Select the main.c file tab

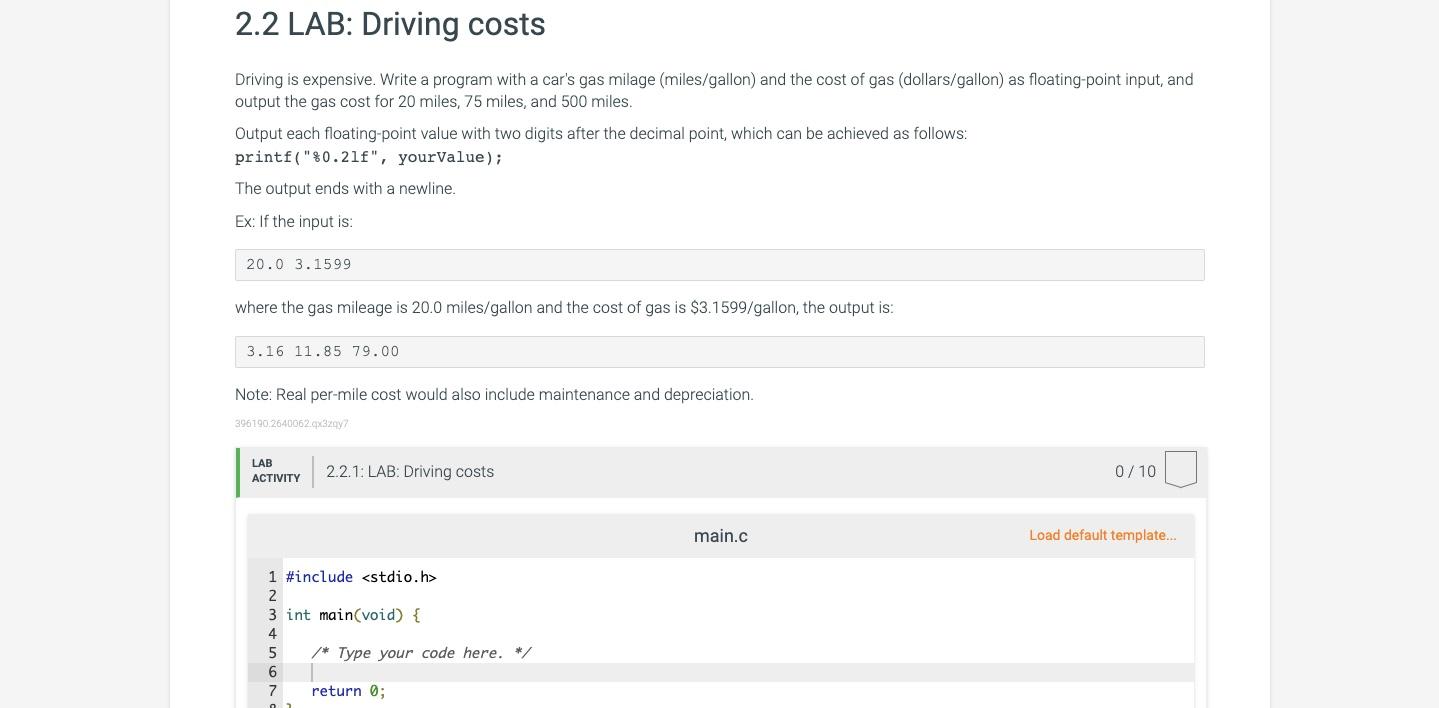click(x=720, y=535)
